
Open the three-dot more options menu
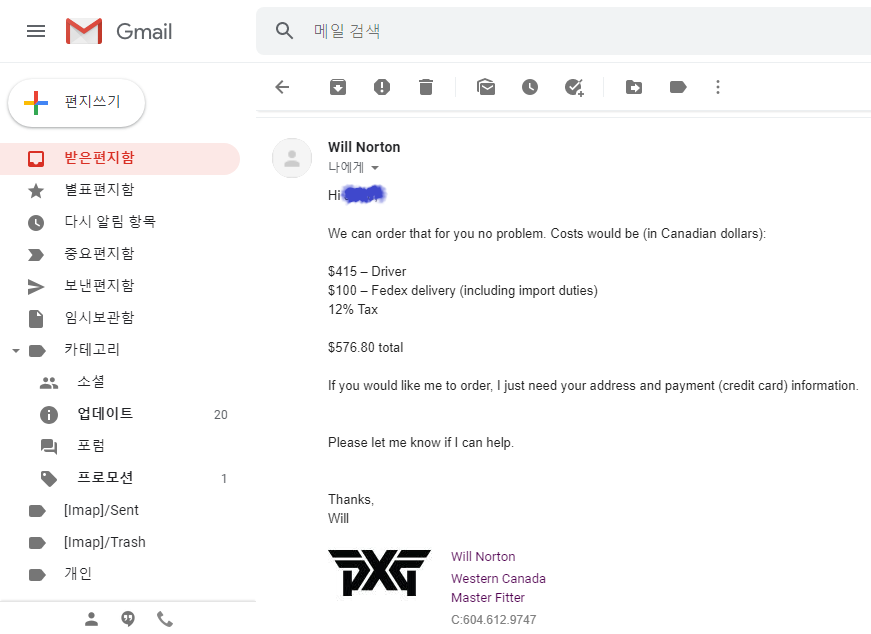tap(718, 87)
